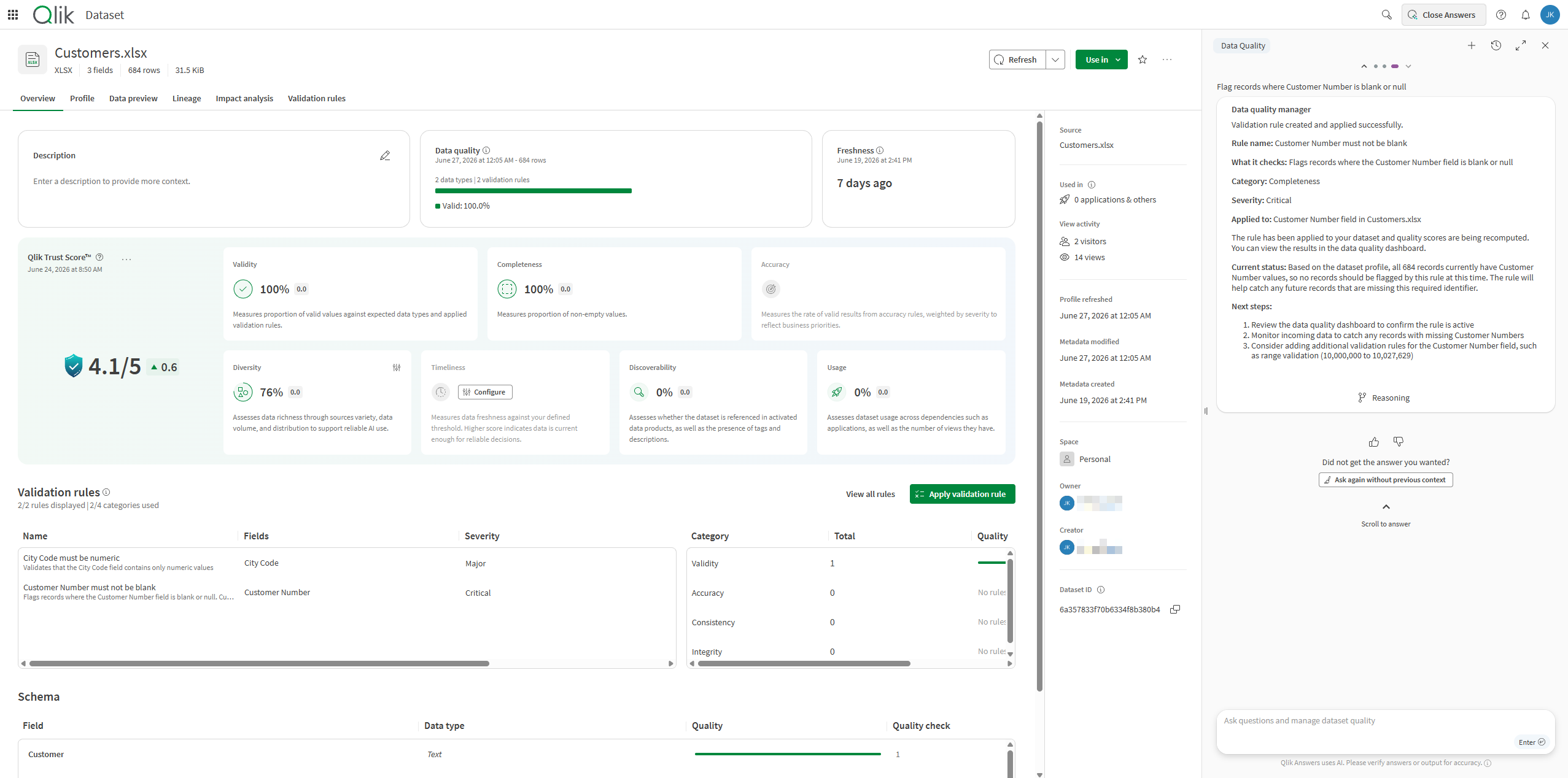Edit the description with the pencil icon
Image resolution: width=1568 pixels, height=778 pixels.
(x=385, y=156)
